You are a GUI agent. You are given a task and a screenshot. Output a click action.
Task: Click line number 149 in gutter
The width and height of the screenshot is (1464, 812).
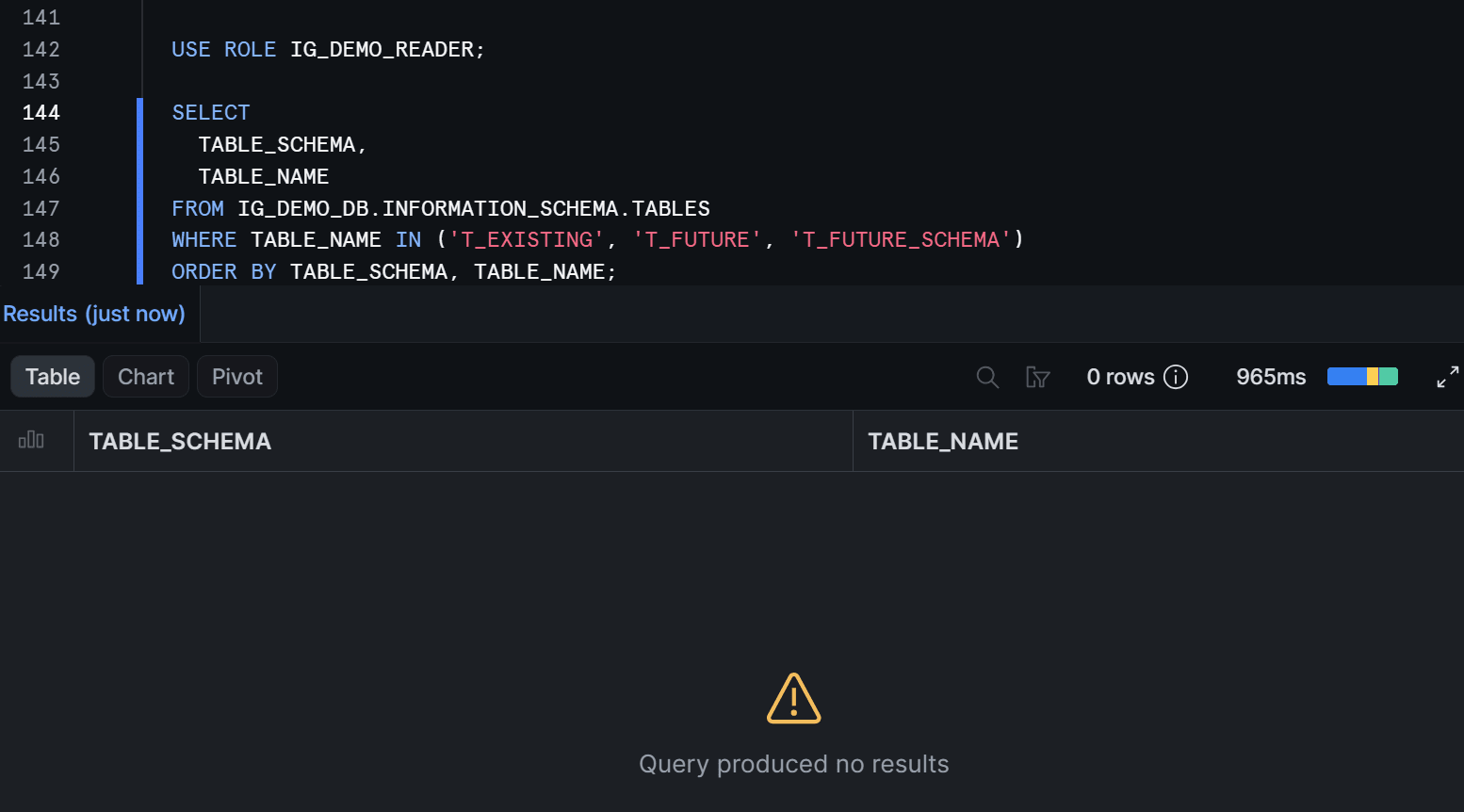(x=41, y=271)
